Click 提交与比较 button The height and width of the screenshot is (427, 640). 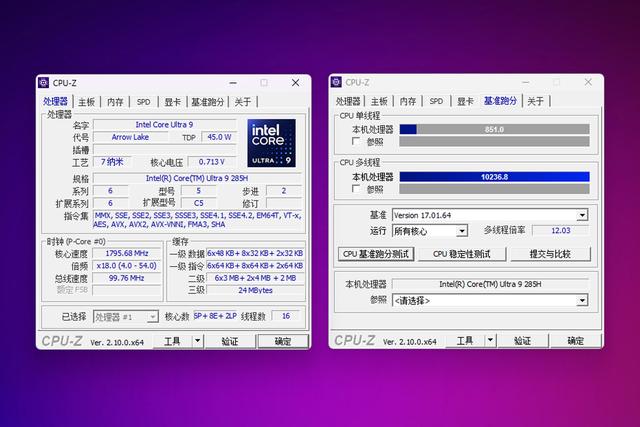[x=550, y=254]
